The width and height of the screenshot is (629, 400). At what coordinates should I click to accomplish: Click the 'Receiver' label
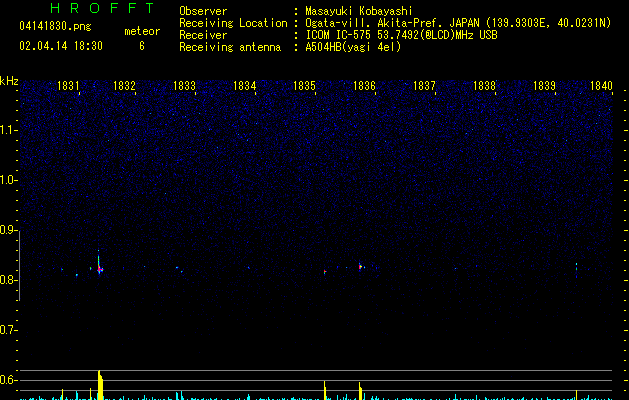click(203, 35)
